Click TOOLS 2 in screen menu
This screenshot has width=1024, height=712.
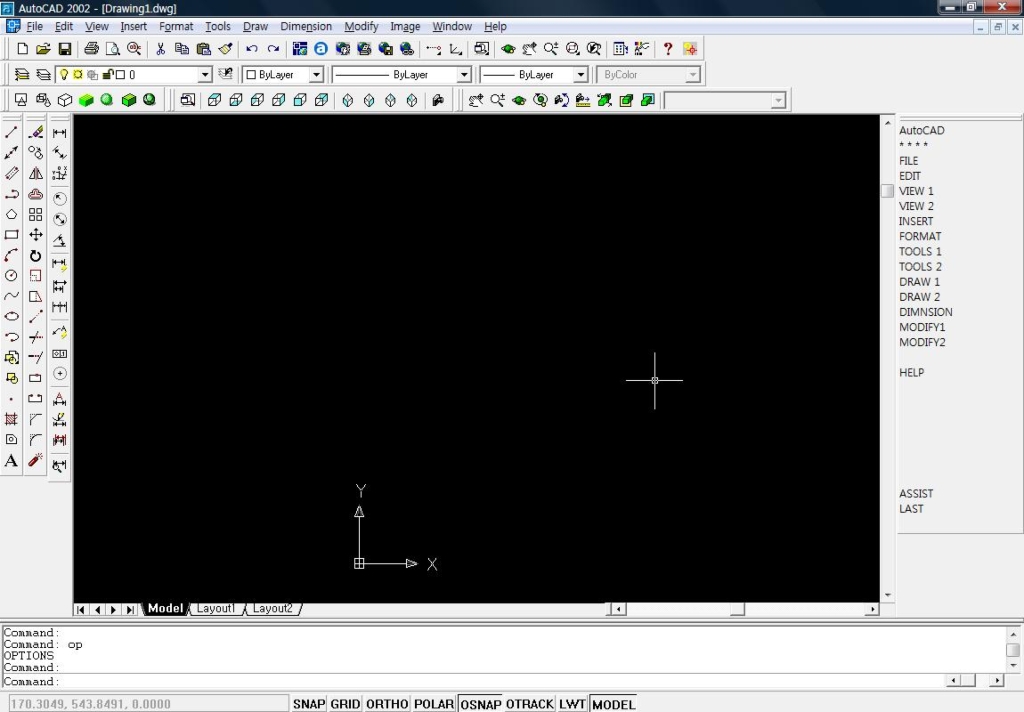pos(920,267)
